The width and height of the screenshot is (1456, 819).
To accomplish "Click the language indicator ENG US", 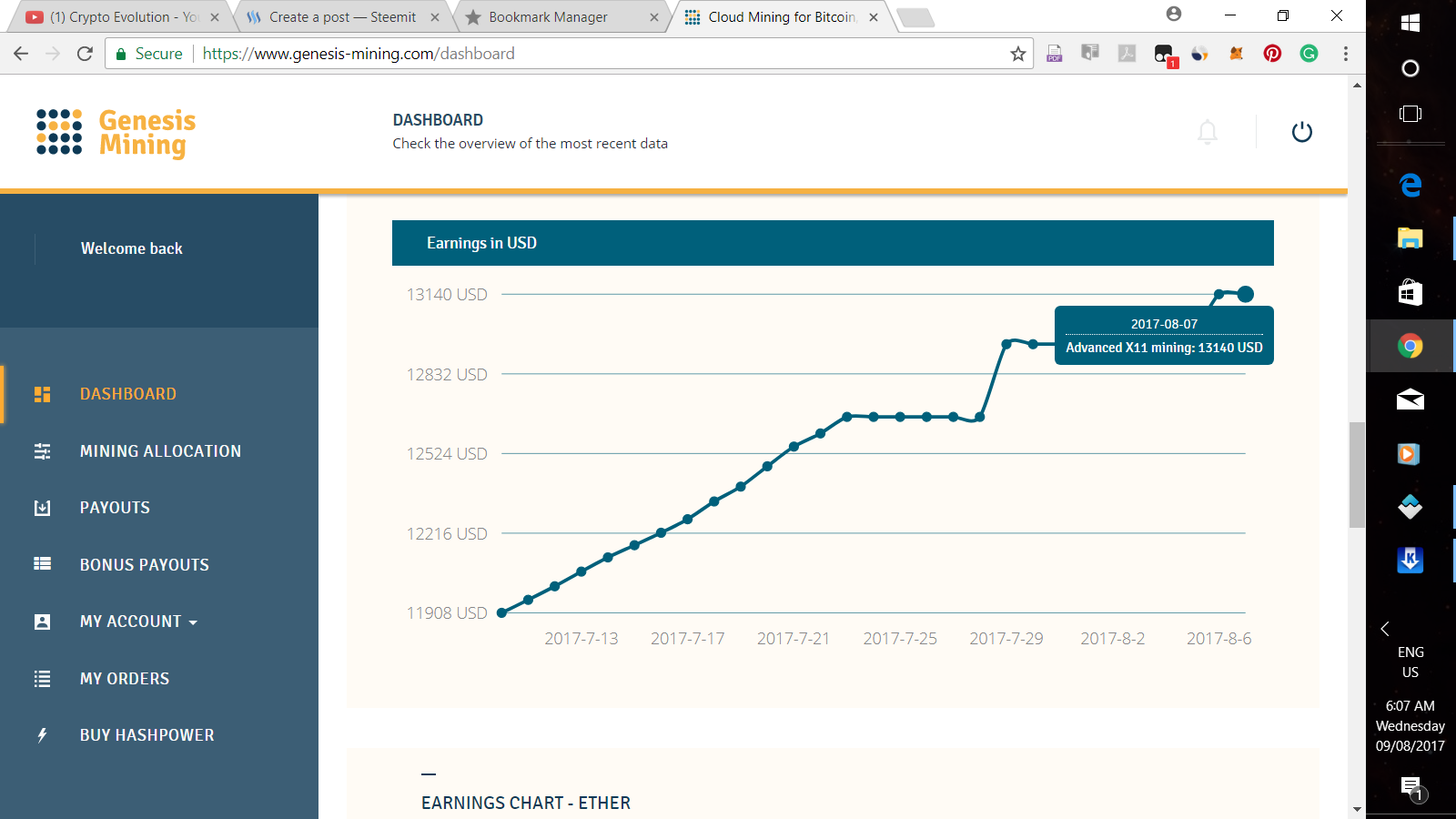I will tap(1410, 662).
